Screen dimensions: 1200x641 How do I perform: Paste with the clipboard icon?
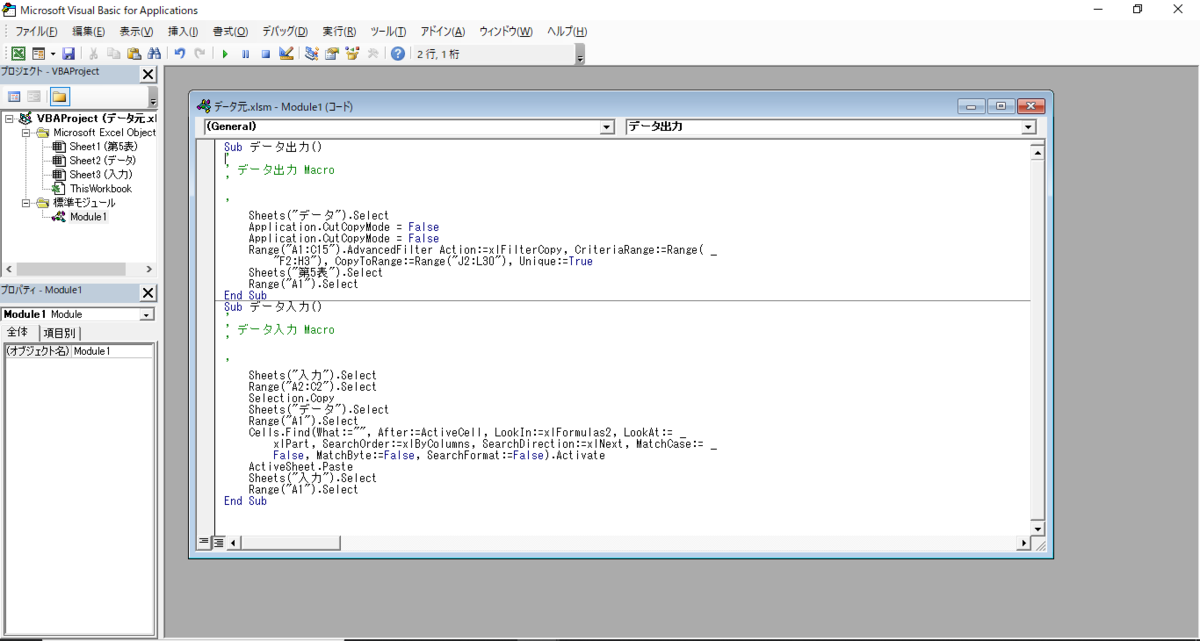[x=134, y=54]
